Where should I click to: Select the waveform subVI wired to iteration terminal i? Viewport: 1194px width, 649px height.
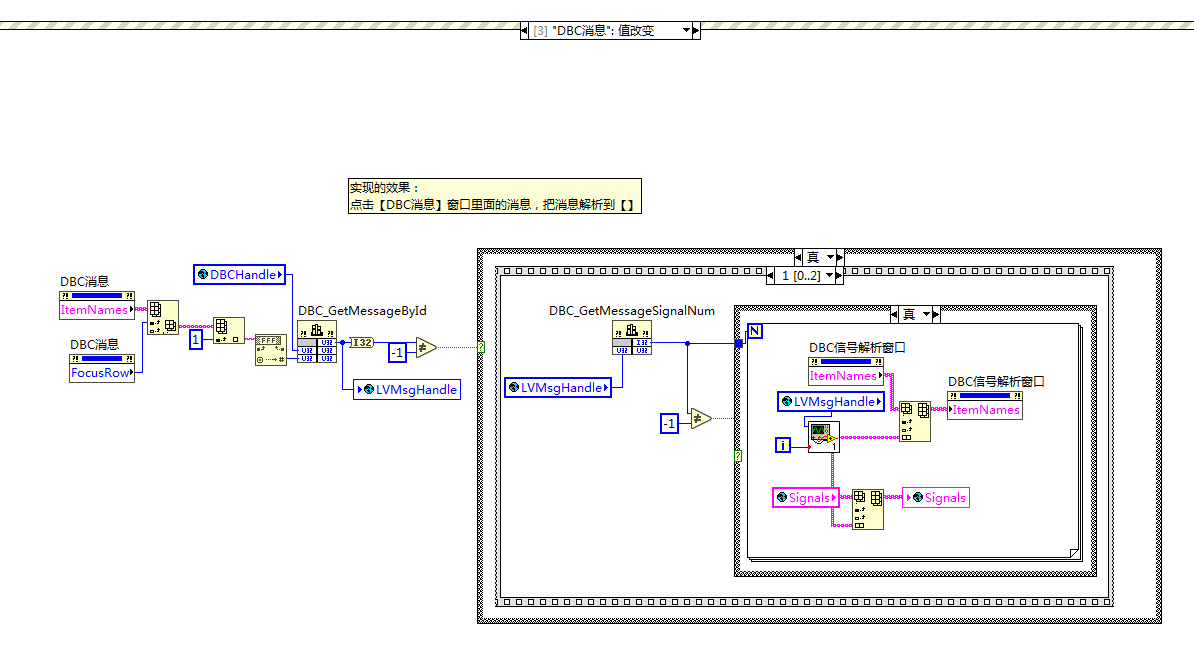(x=823, y=436)
